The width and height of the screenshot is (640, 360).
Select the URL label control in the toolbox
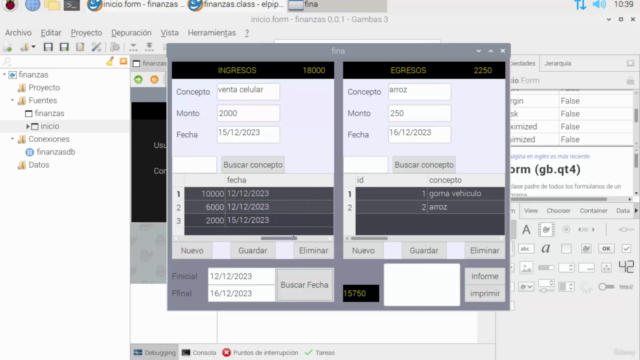point(626,287)
